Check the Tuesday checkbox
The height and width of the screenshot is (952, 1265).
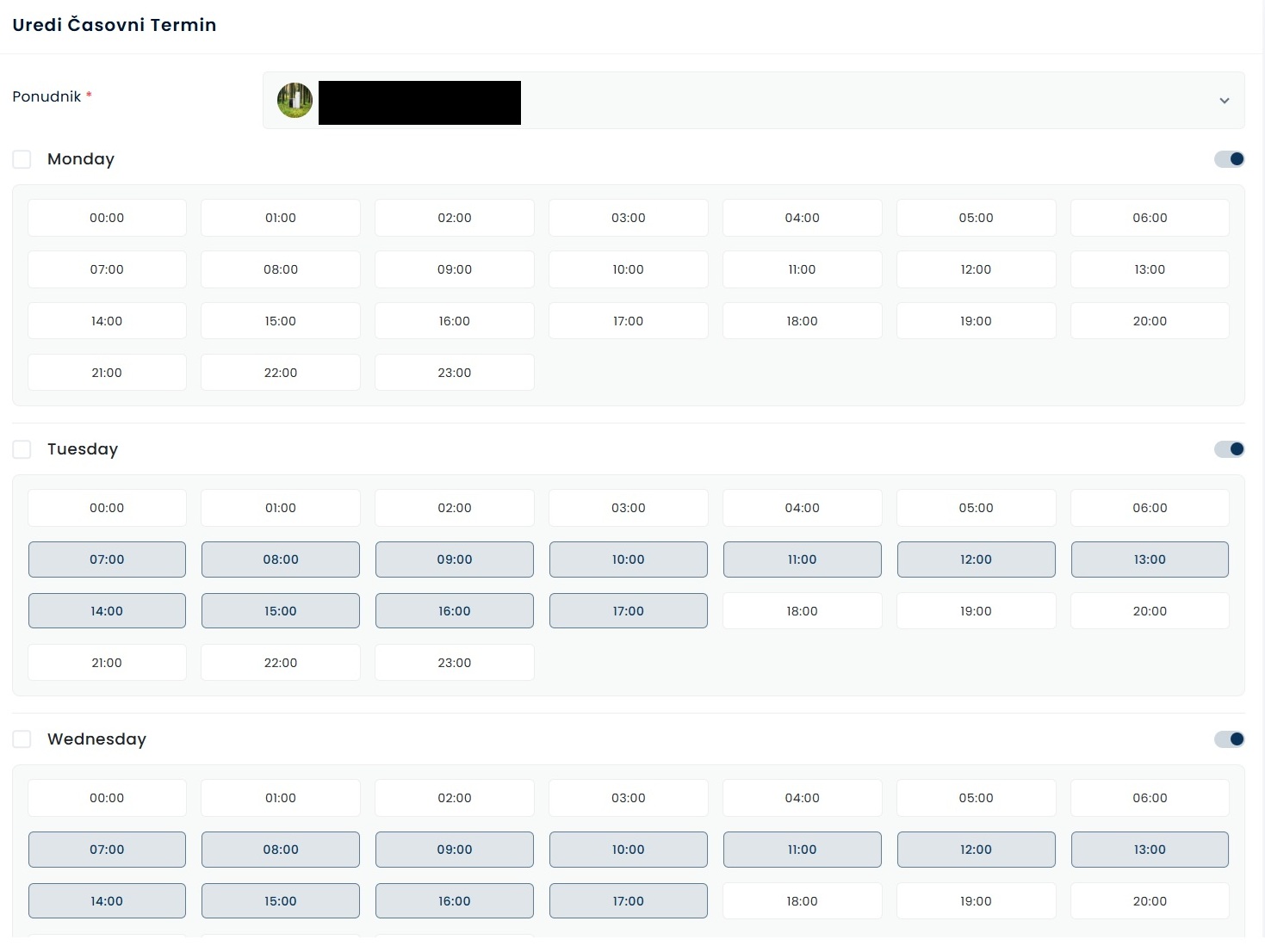tap(22, 449)
